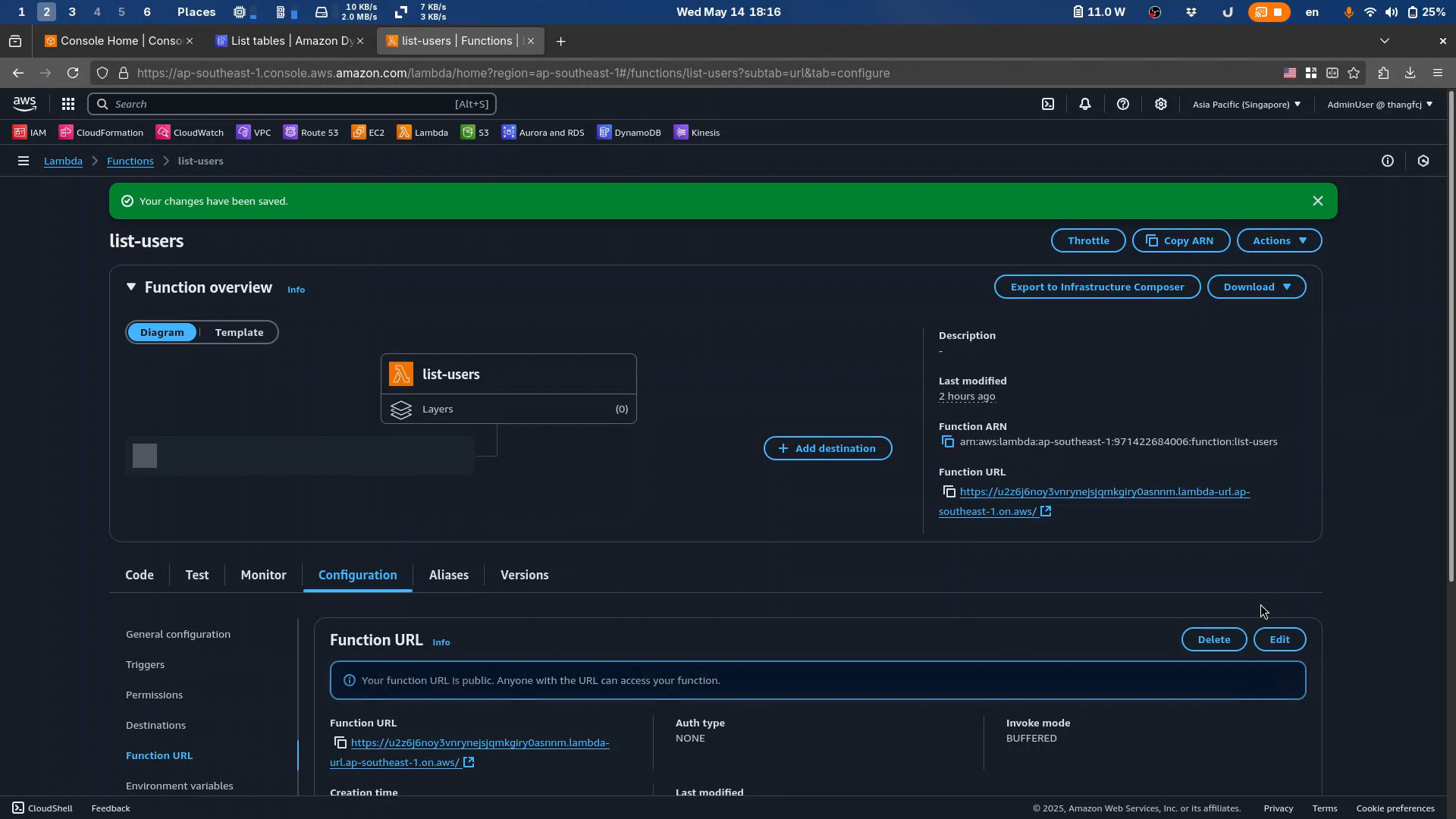Open the Download dropdown
The height and width of the screenshot is (819, 1456).
1257,287
